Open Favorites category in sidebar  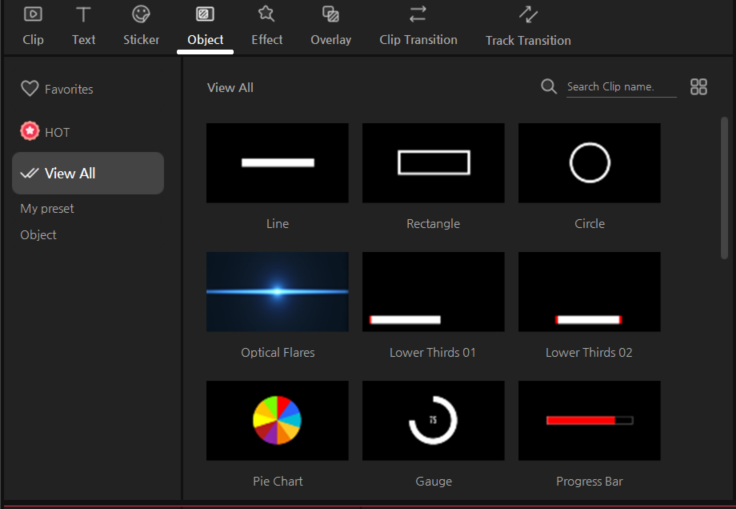pos(58,89)
